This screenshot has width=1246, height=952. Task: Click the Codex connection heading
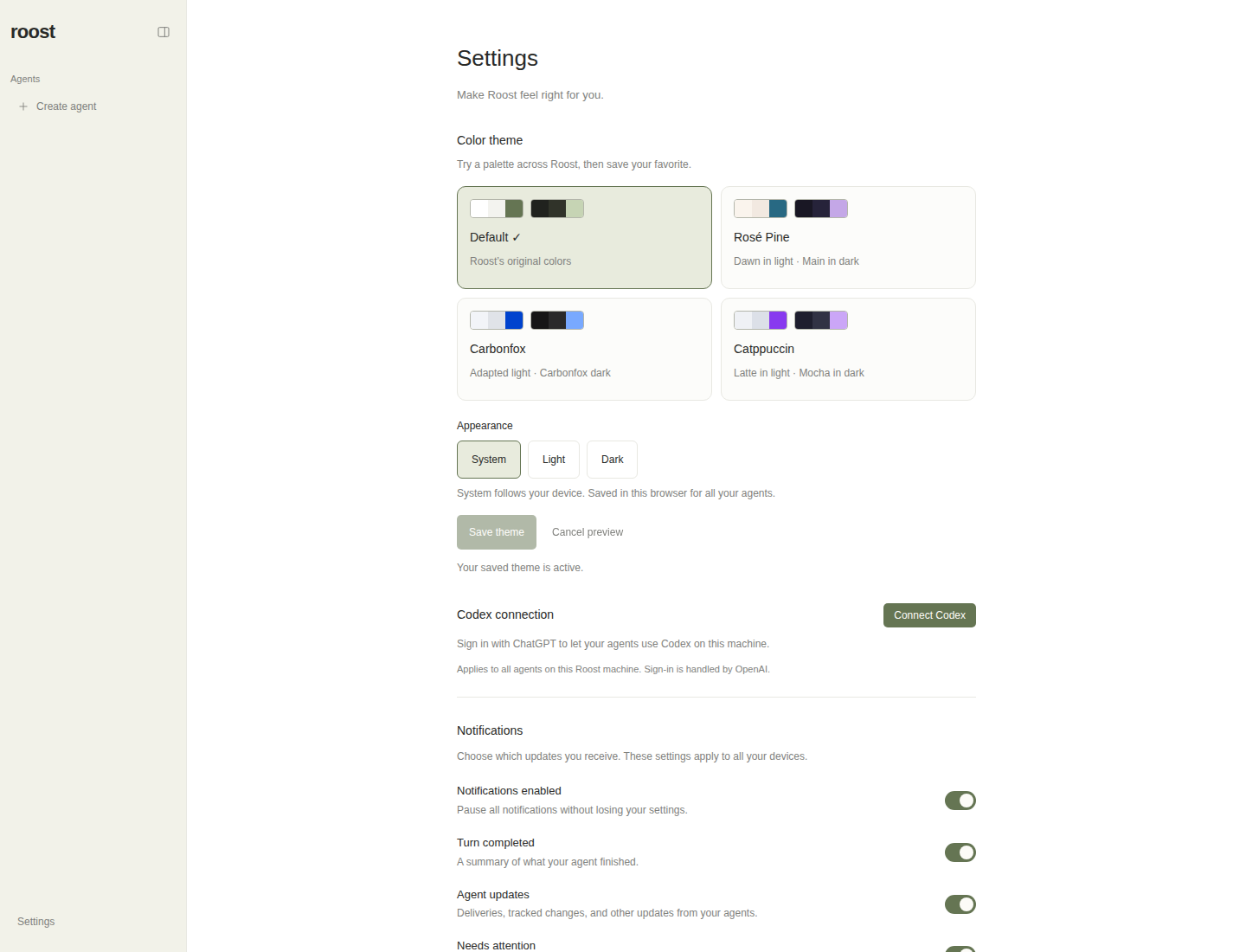point(505,614)
